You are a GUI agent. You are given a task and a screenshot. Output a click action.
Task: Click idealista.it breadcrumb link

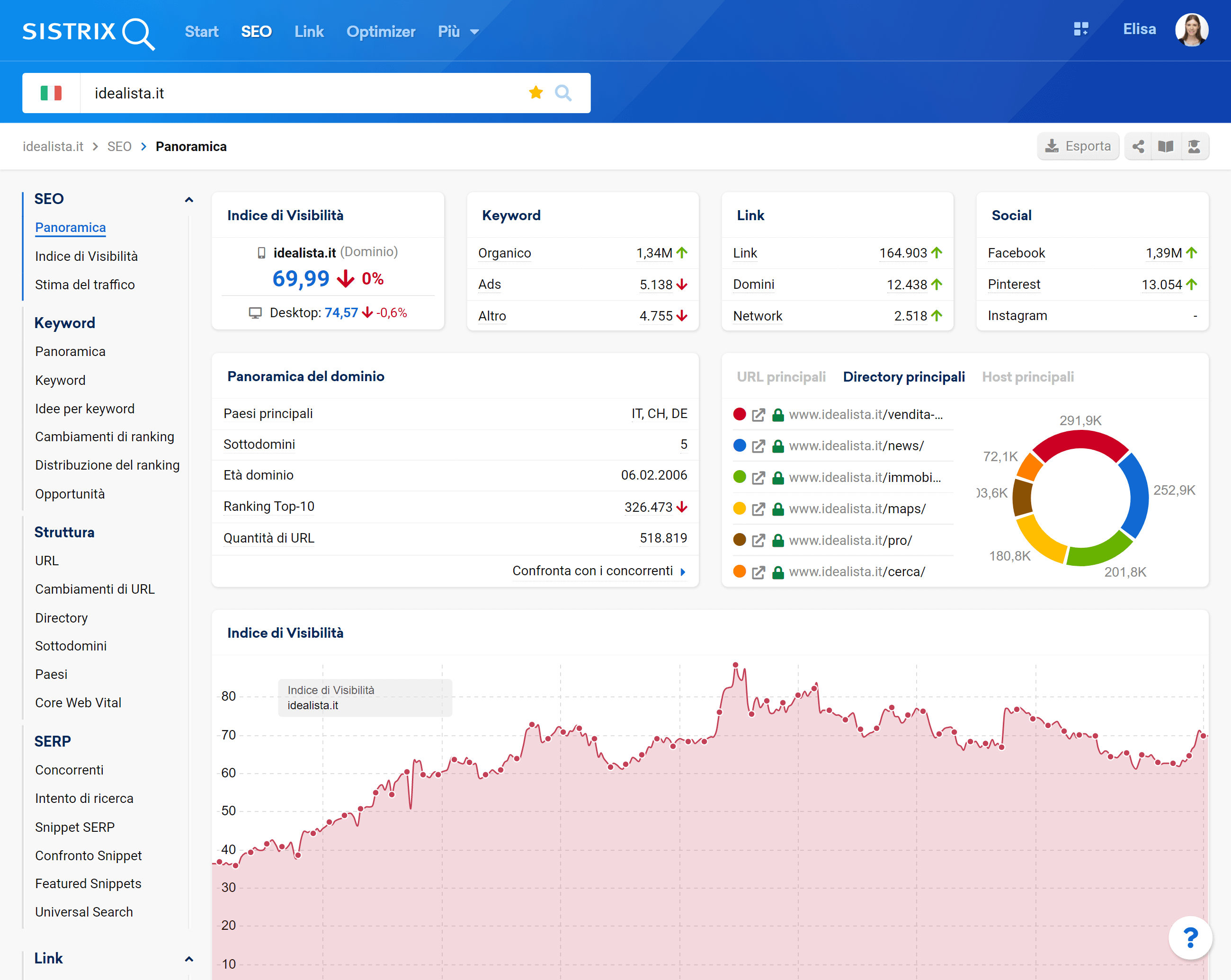pyautogui.click(x=53, y=147)
